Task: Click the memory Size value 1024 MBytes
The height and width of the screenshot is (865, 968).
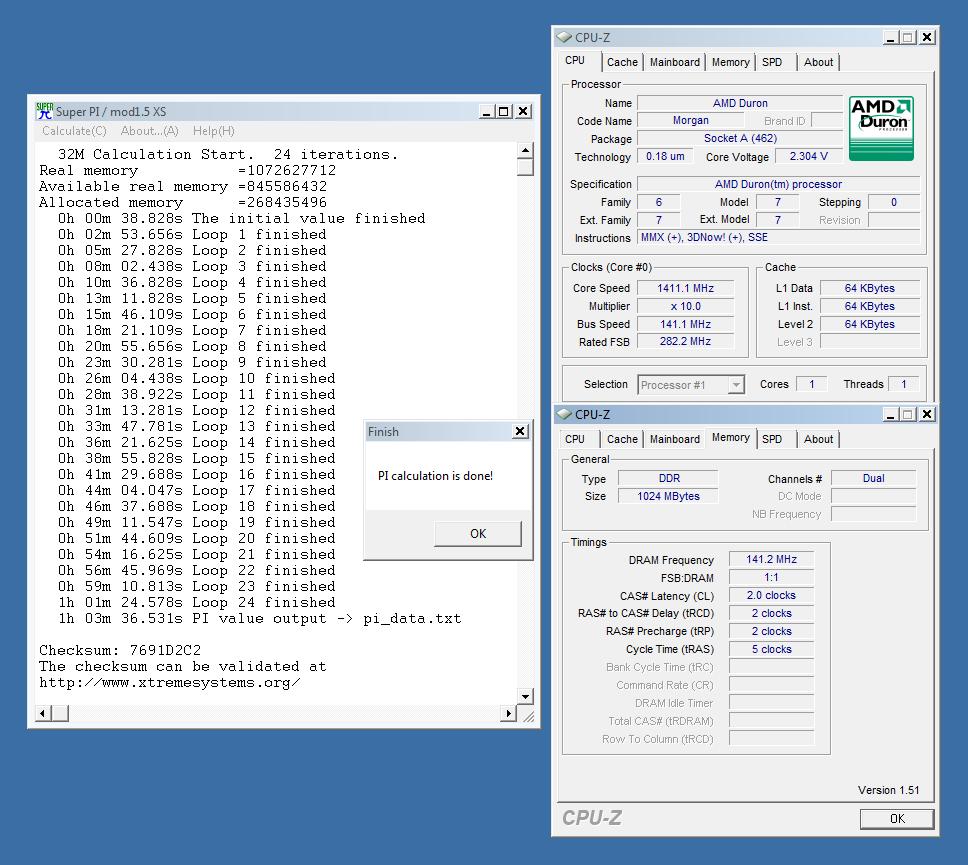Action: [x=668, y=496]
